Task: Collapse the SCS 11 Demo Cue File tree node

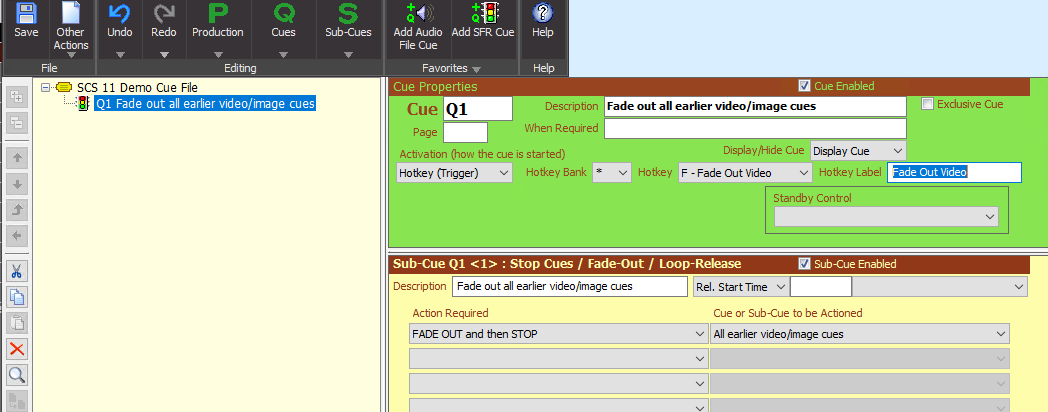Action: pyautogui.click(x=46, y=88)
